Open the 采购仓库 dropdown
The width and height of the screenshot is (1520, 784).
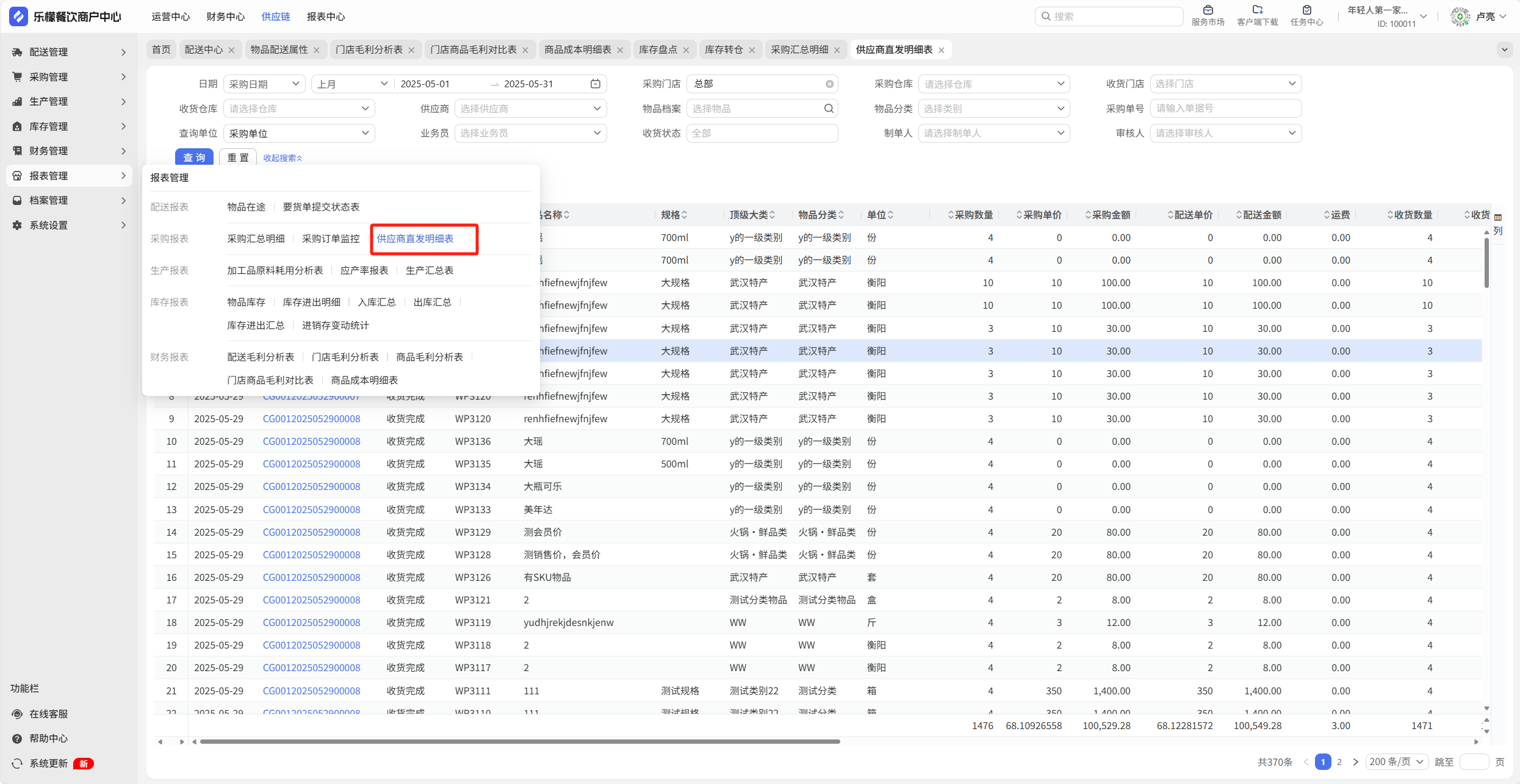(993, 84)
